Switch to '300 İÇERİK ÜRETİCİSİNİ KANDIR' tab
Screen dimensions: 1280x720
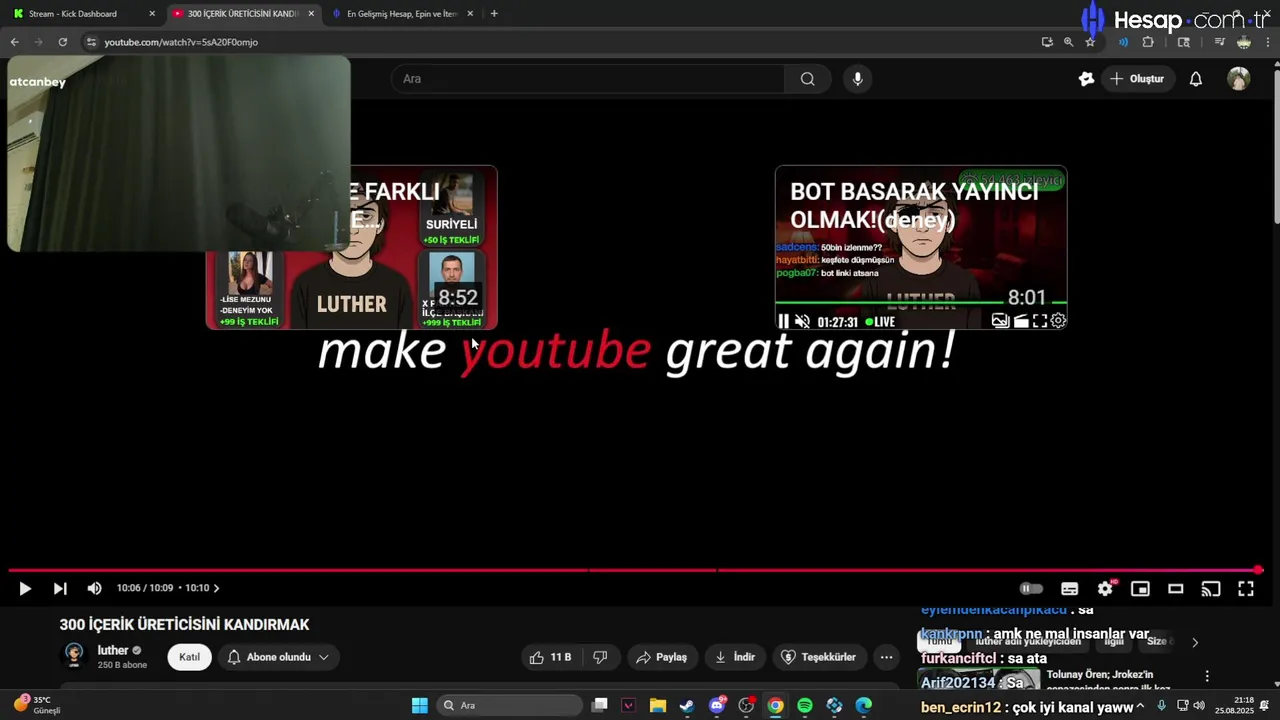click(243, 14)
